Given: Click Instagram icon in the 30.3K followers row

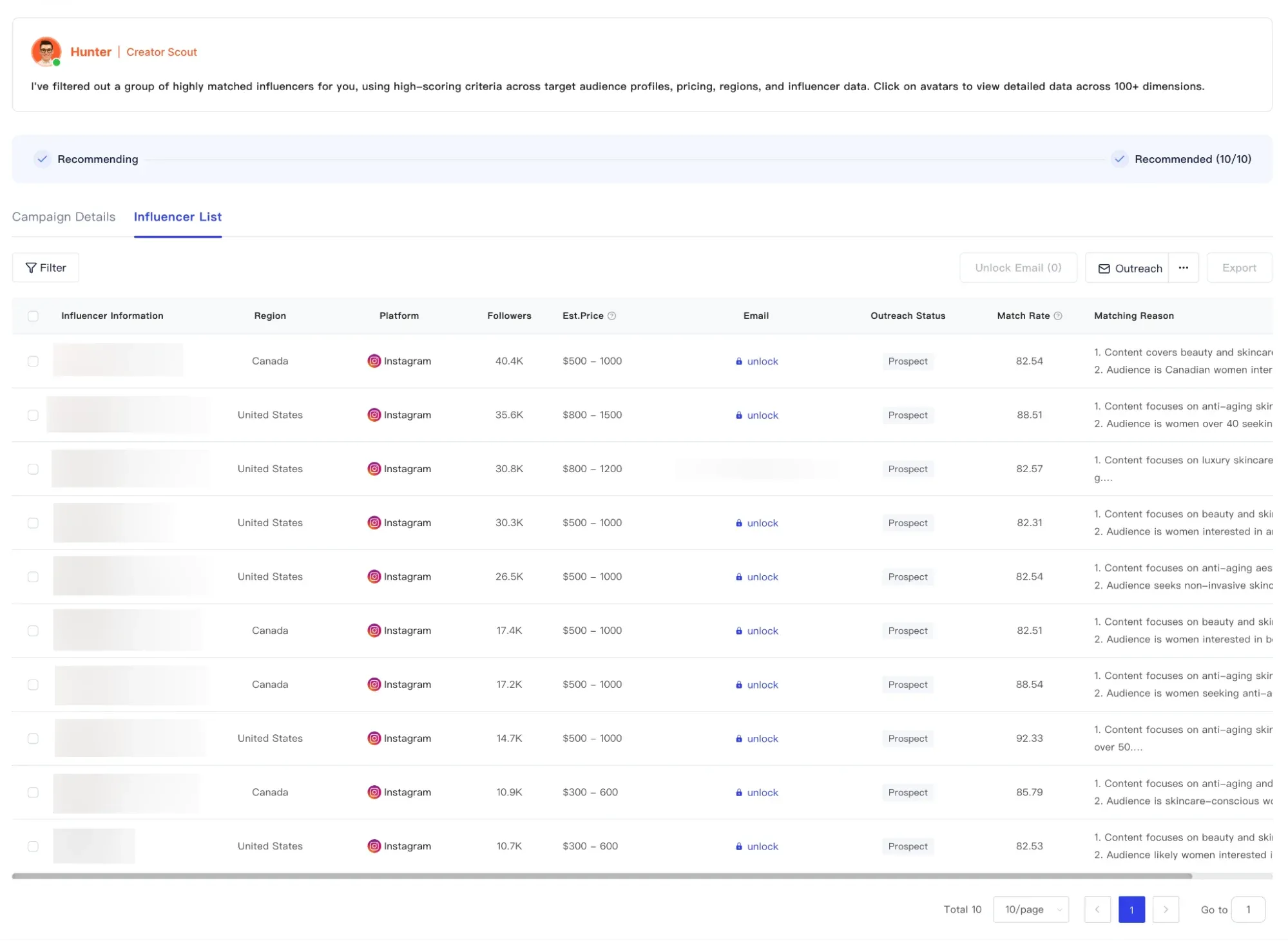Looking at the screenshot, I should [374, 522].
